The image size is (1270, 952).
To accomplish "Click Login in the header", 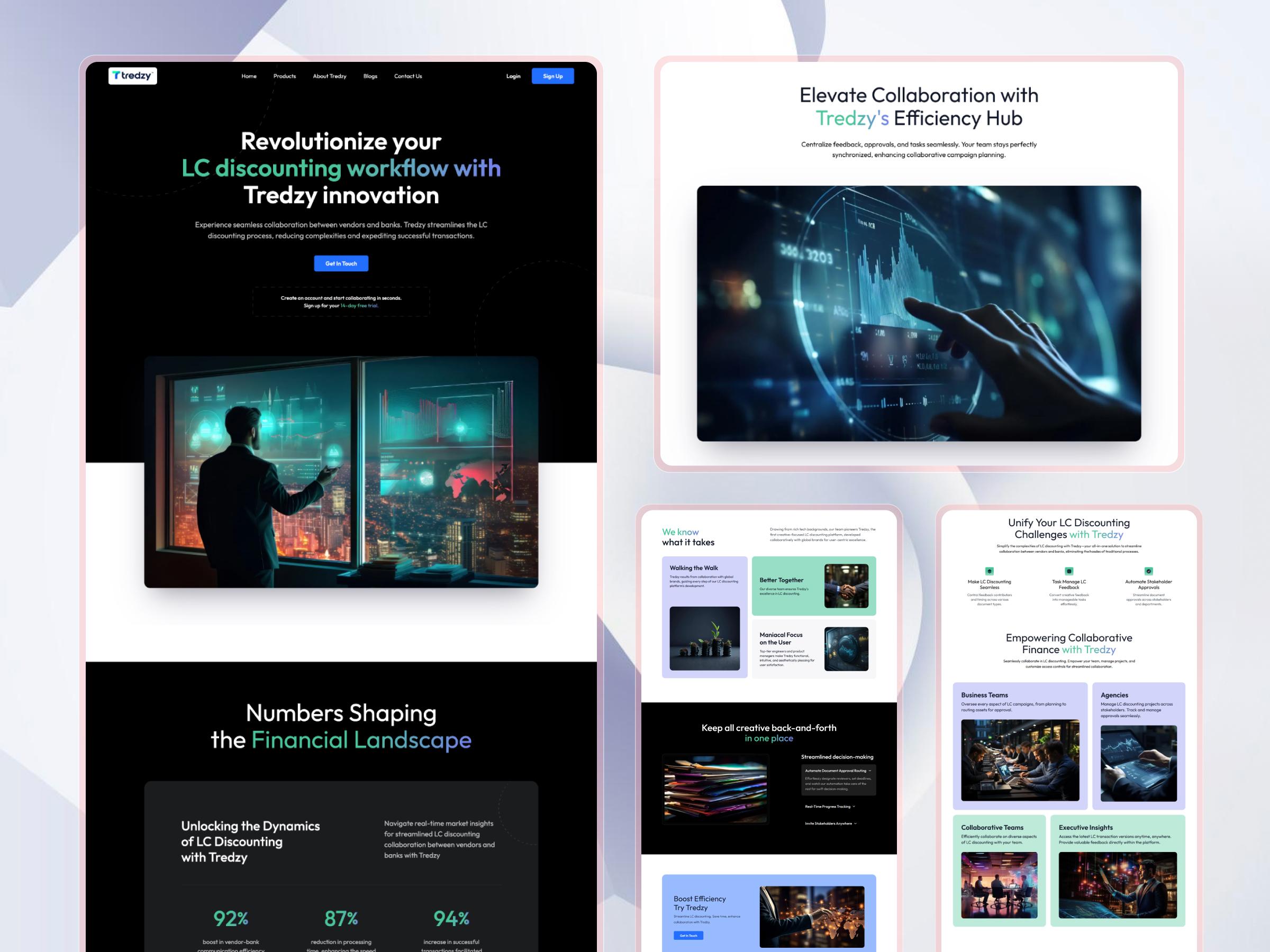I will [x=513, y=76].
